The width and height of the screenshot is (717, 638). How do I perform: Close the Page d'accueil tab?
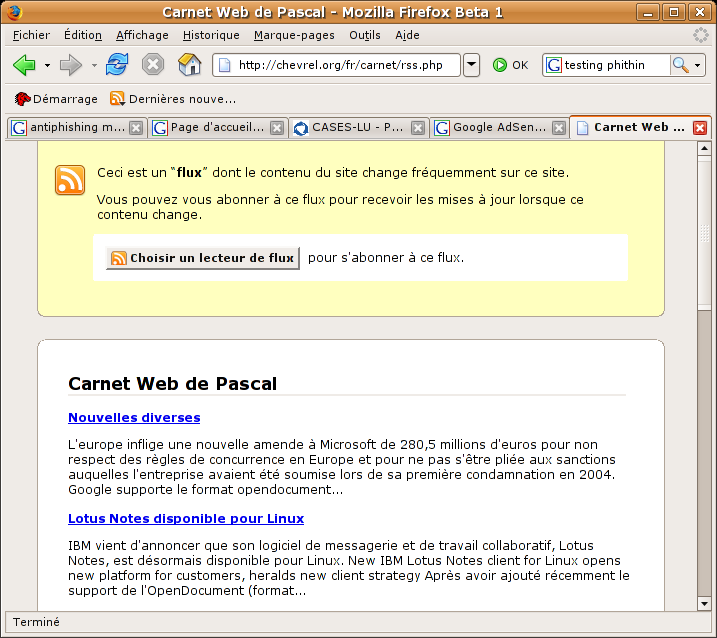[x=277, y=128]
